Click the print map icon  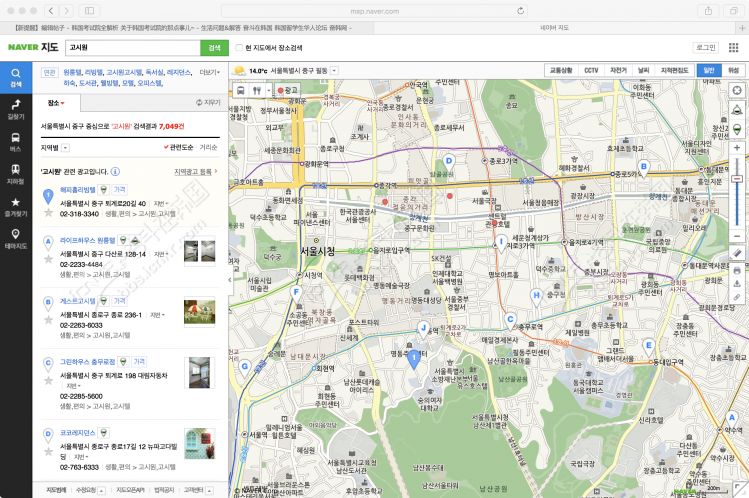tap(737, 271)
